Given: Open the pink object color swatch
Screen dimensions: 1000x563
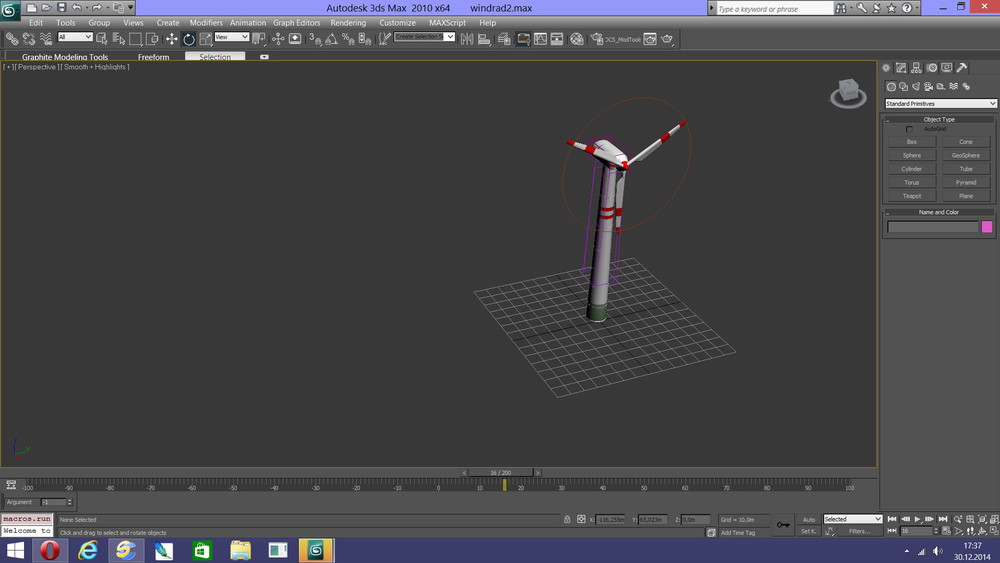Looking at the screenshot, I should pyautogui.click(x=987, y=227).
